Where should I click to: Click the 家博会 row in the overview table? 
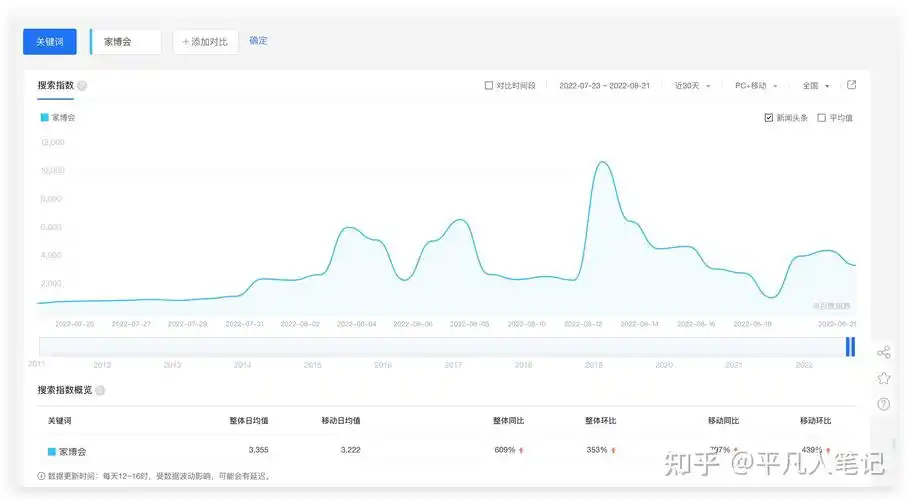[446, 451]
